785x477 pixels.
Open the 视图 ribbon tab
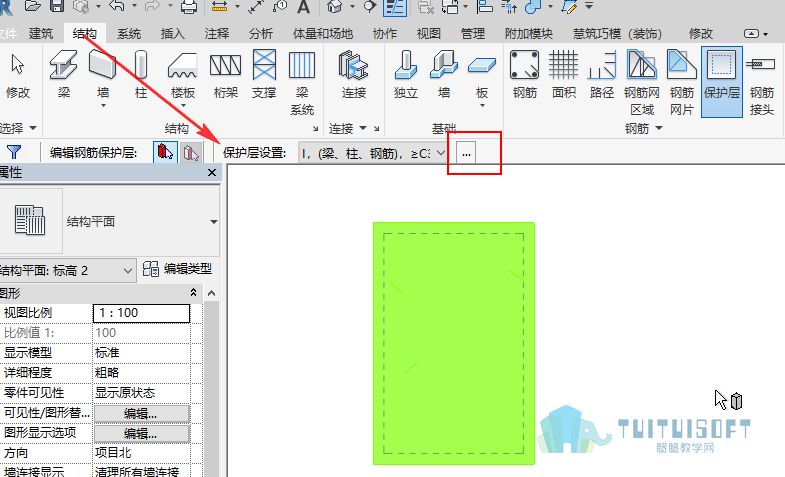(429, 34)
